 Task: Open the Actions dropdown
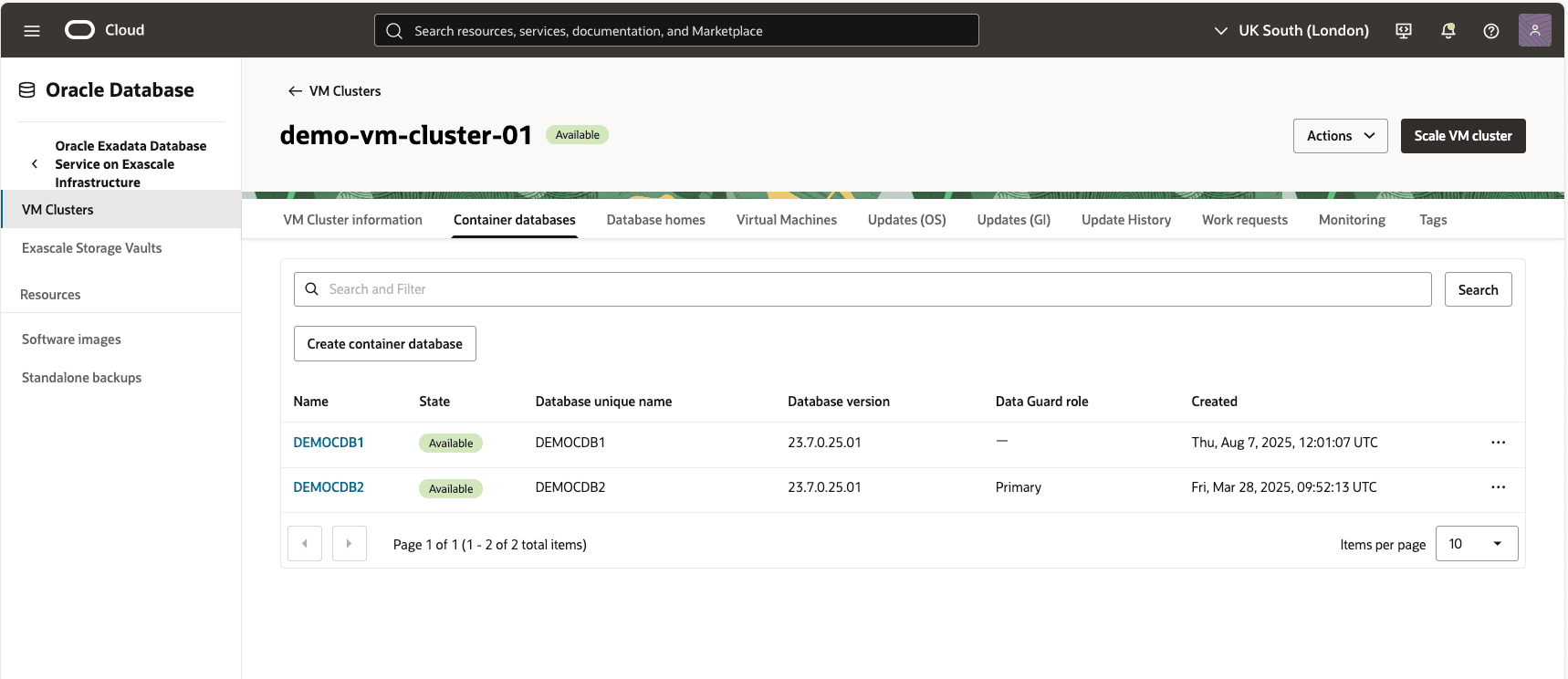(1341, 136)
